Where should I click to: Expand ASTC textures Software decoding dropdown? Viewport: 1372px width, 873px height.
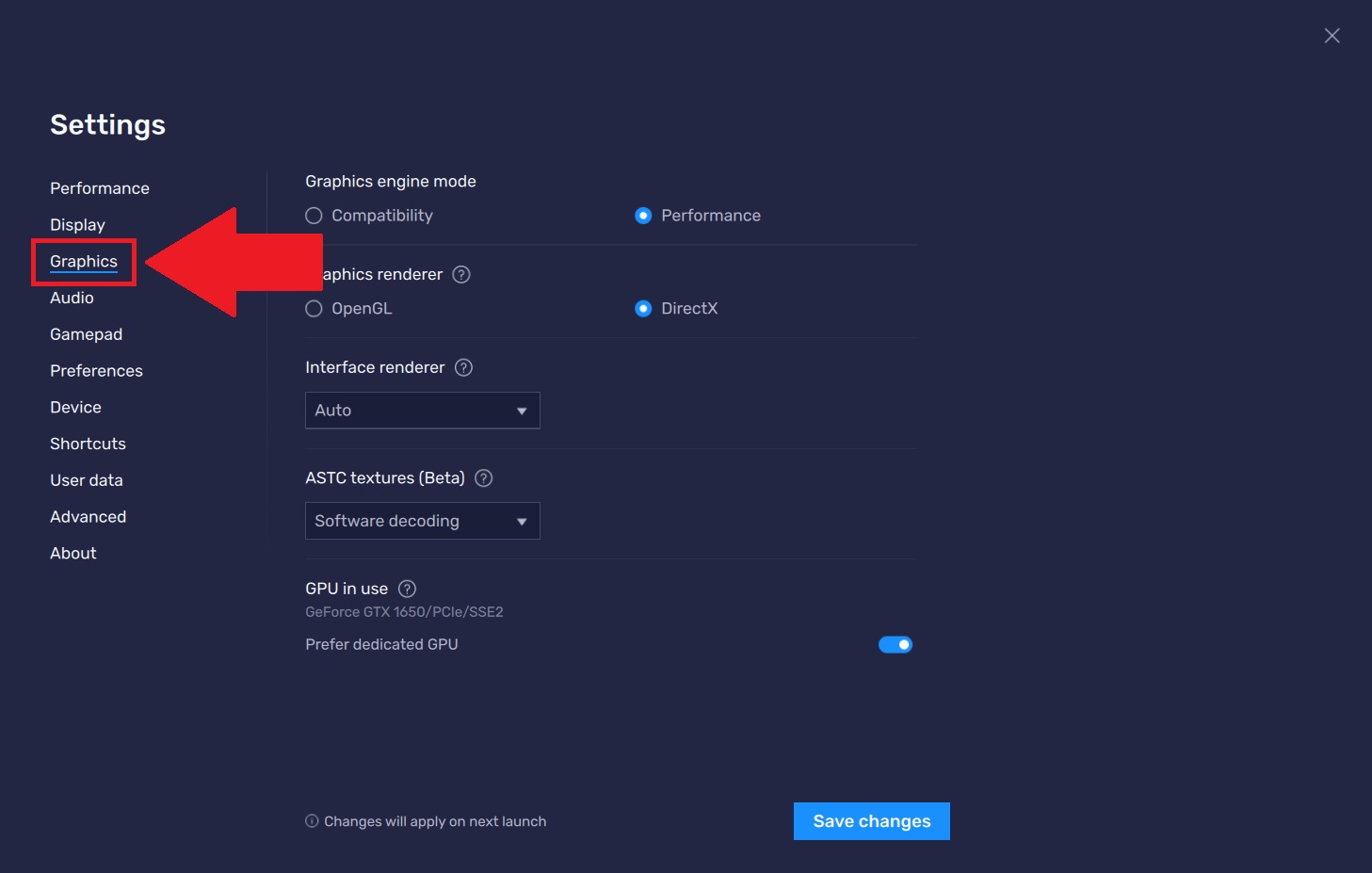tap(422, 522)
